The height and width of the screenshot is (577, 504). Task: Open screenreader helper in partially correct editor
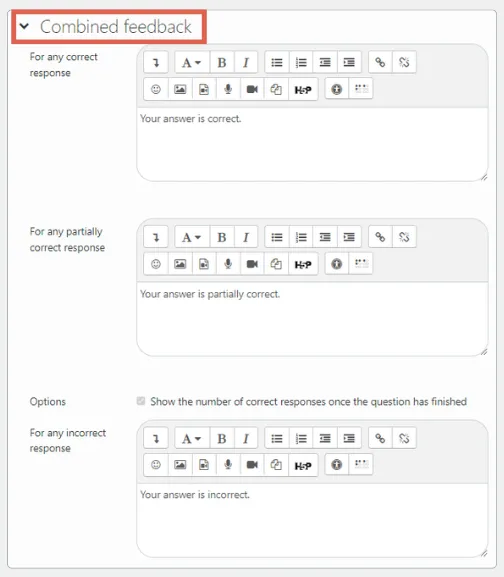[x=361, y=264]
